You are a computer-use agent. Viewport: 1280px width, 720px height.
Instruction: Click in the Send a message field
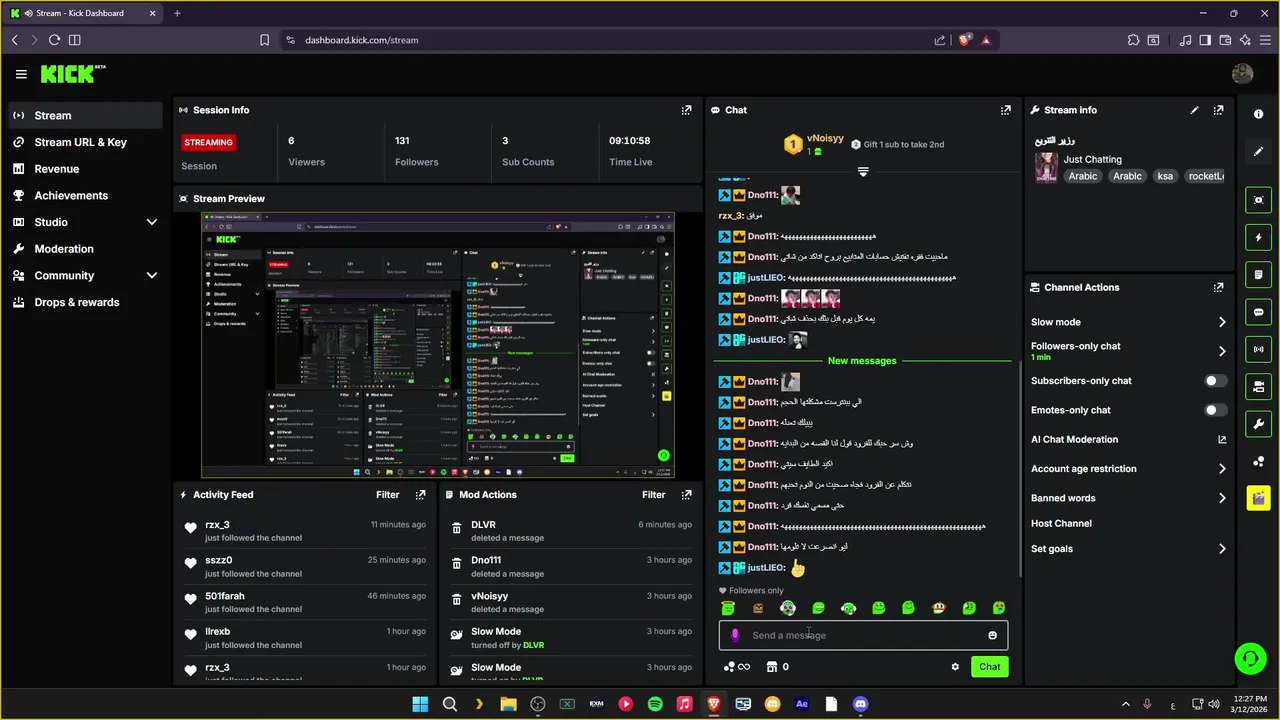point(863,635)
